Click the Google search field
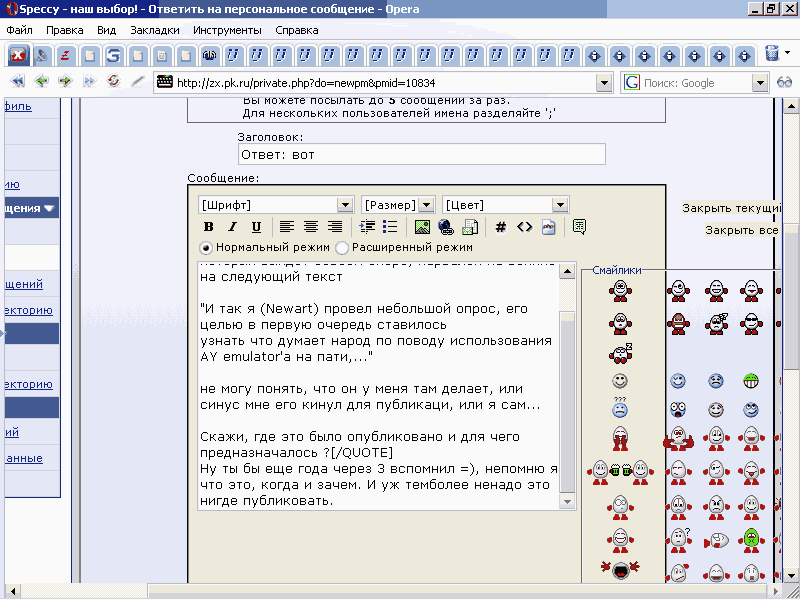This screenshot has width=800, height=600. [x=695, y=83]
